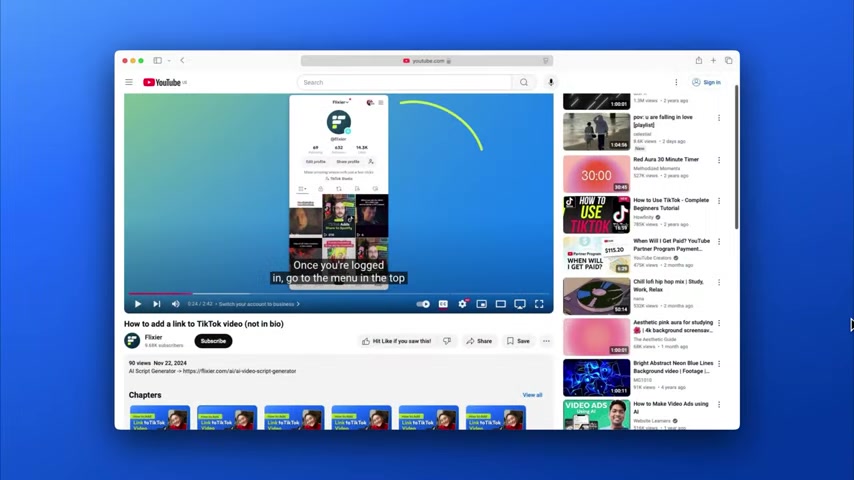
Task: Open options for Bright Abstract Neon Blue Lines
Action: pyautogui.click(x=719, y=364)
